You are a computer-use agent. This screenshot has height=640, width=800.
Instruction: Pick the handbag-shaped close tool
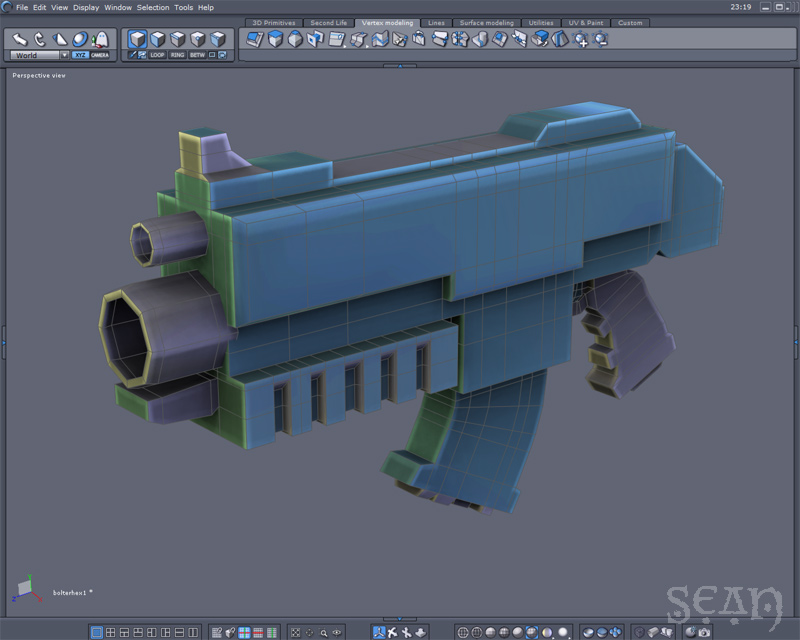tap(419, 39)
